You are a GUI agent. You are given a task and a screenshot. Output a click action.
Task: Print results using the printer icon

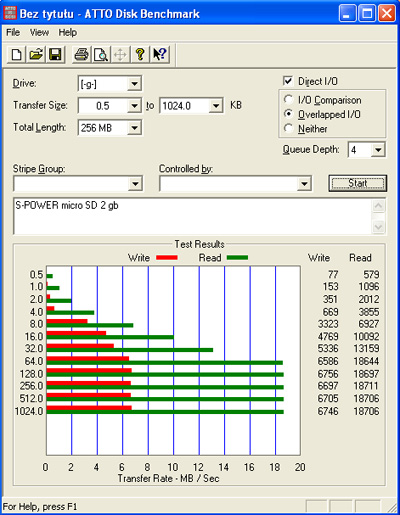point(81,54)
